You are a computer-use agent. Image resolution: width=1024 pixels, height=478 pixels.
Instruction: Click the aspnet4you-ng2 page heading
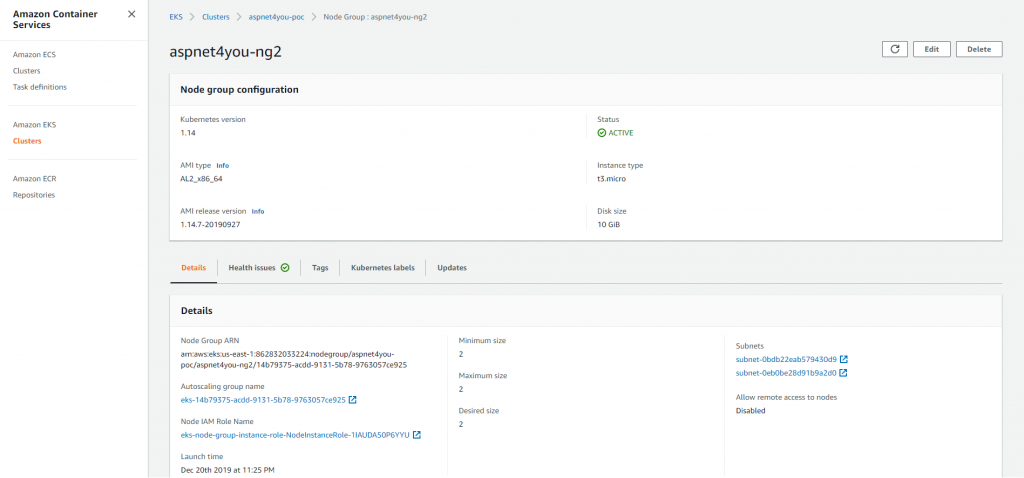[x=225, y=52]
